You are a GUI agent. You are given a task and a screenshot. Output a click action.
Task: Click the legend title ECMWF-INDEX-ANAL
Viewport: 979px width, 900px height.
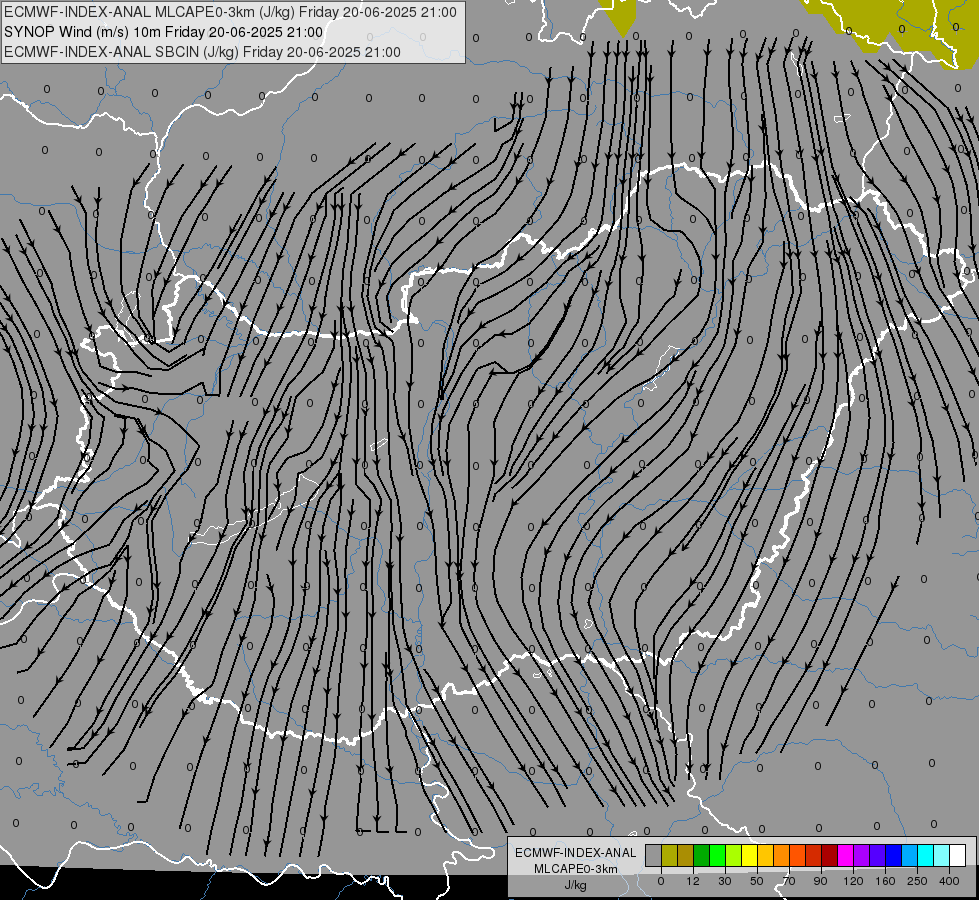(x=576, y=853)
